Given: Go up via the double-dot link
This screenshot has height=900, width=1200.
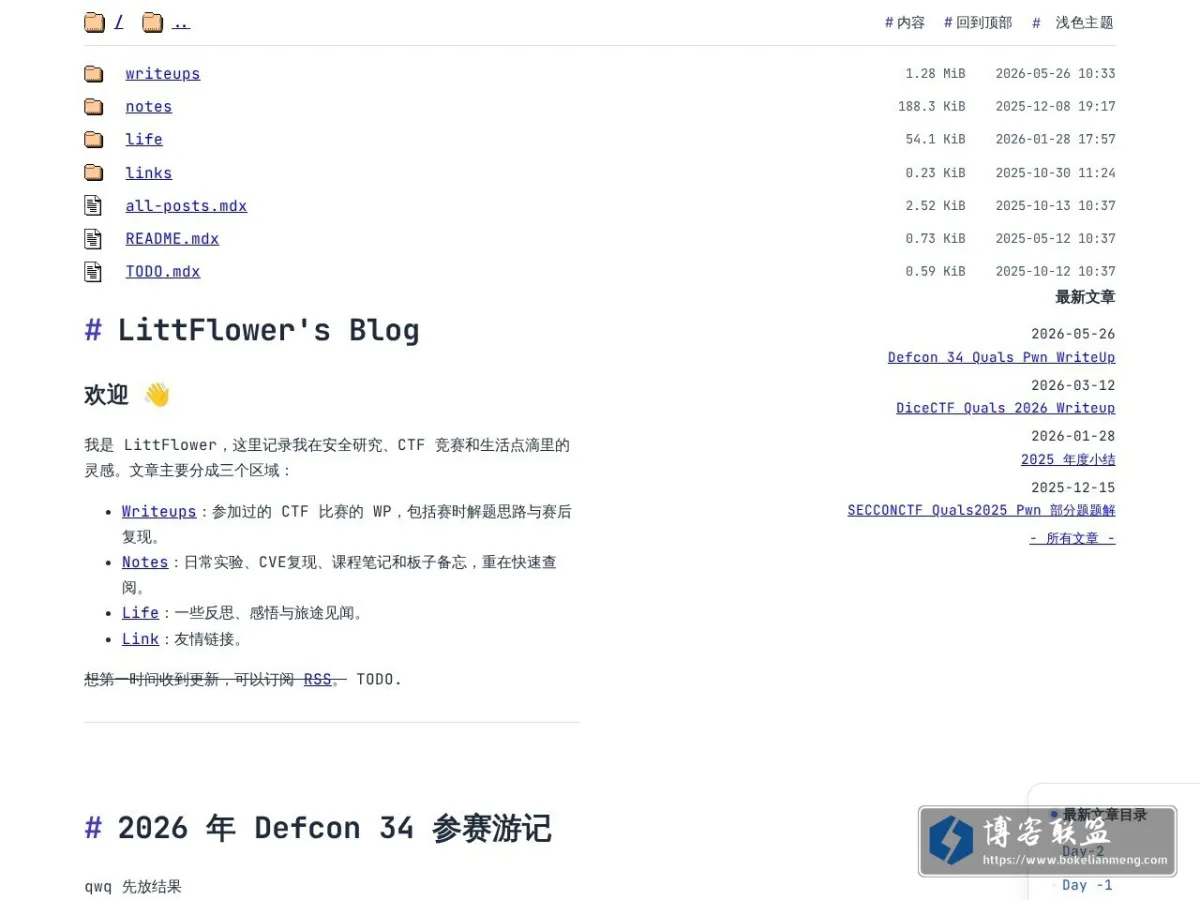Looking at the screenshot, I should pyautogui.click(x=180, y=22).
